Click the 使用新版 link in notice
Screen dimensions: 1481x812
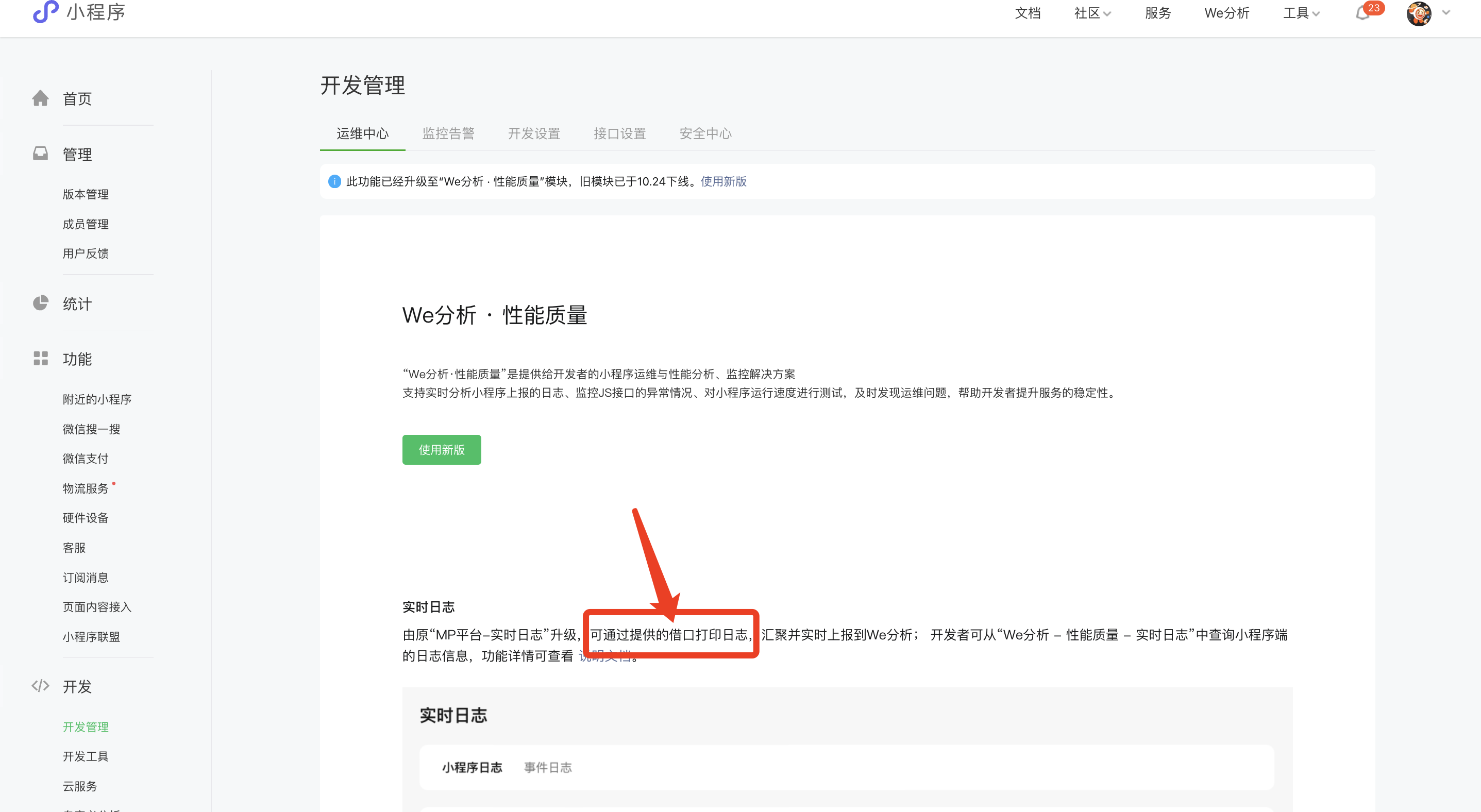point(723,181)
